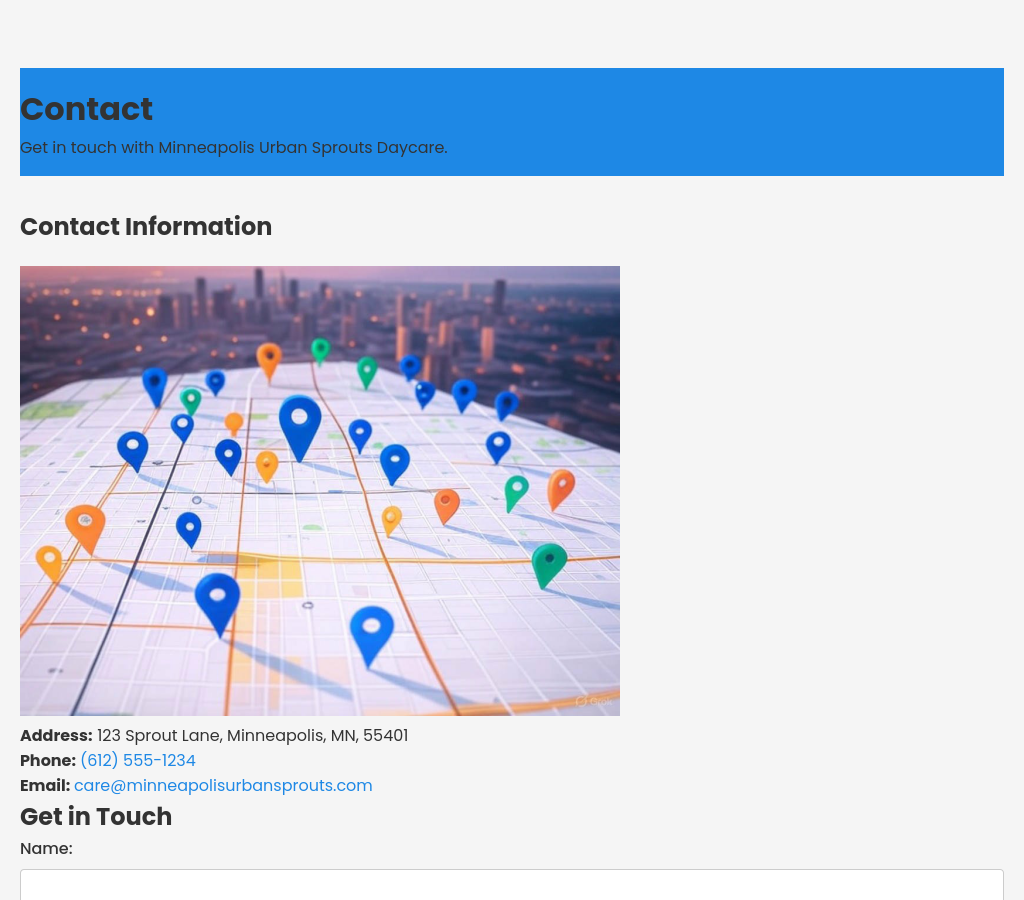This screenshot has width=1024, height=900.
Task: Click the Get in Touch heading
Action: point(96,817)
